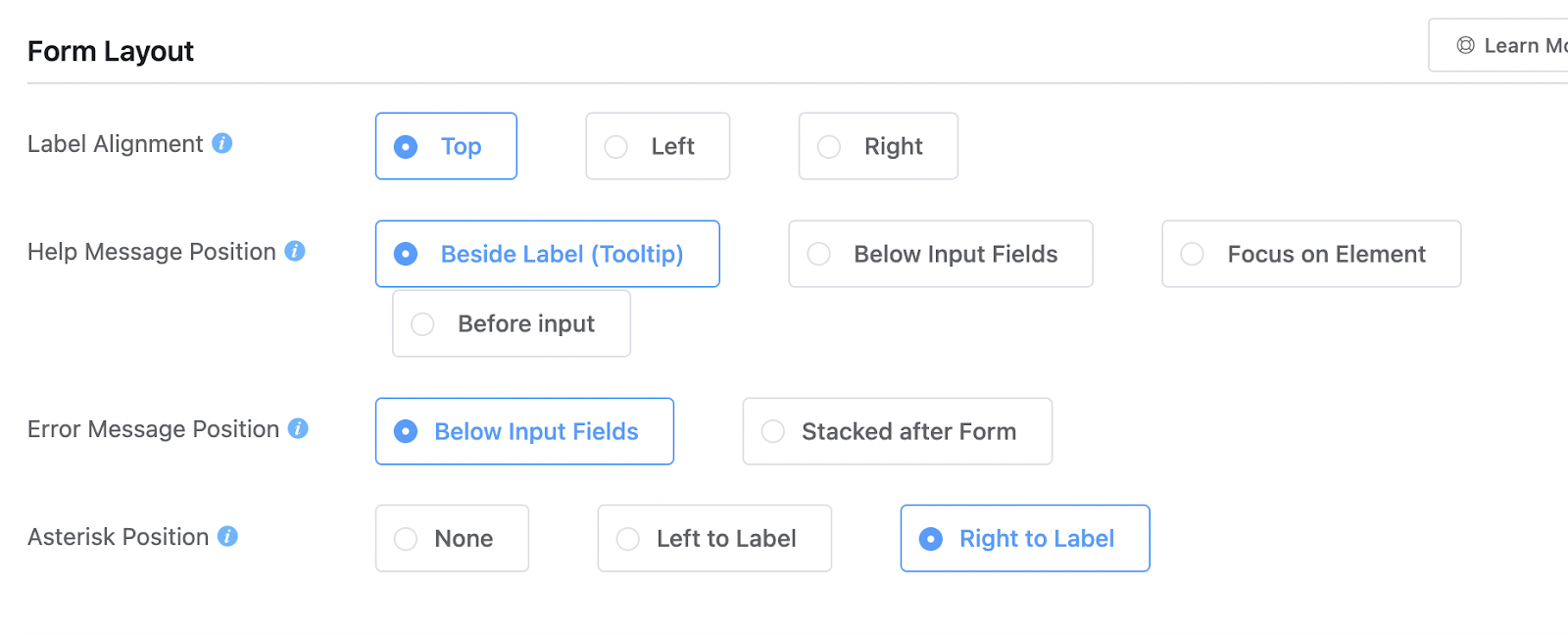
Task: Set help message to Below Input Fields
Action: 940,254
